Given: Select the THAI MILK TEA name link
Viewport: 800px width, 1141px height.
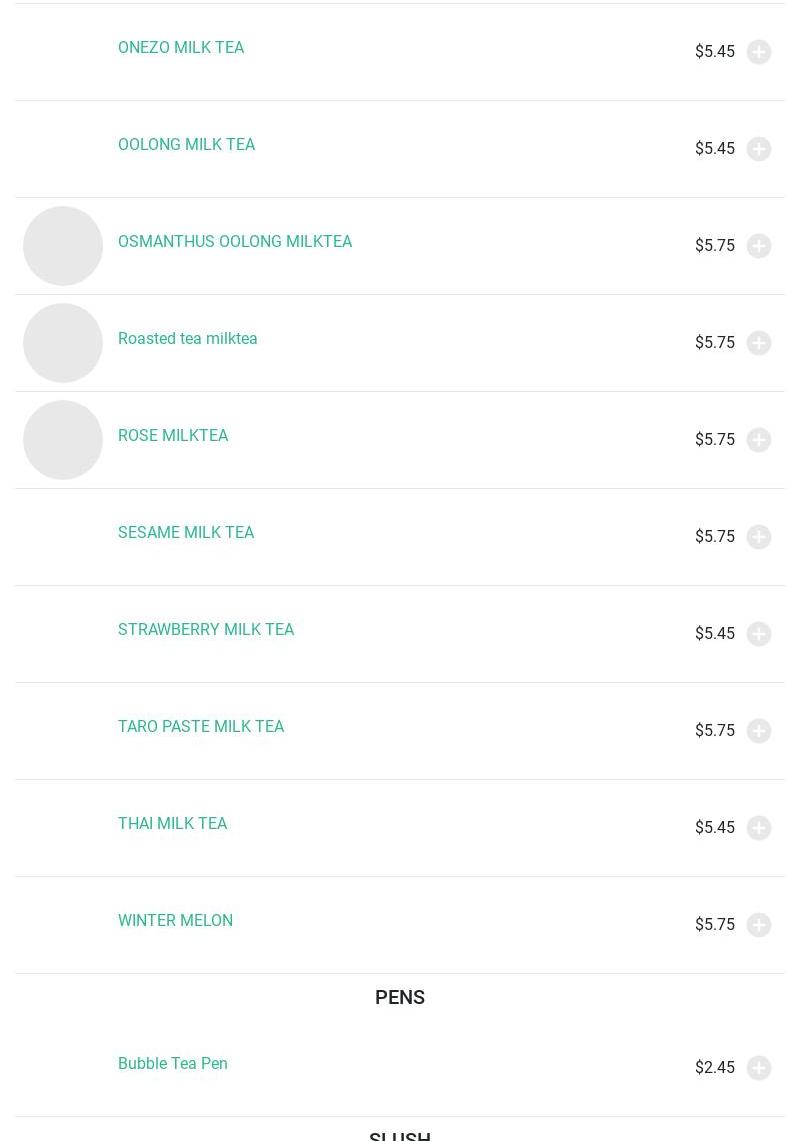Looking at the screenshot, I should coord(172,824).
